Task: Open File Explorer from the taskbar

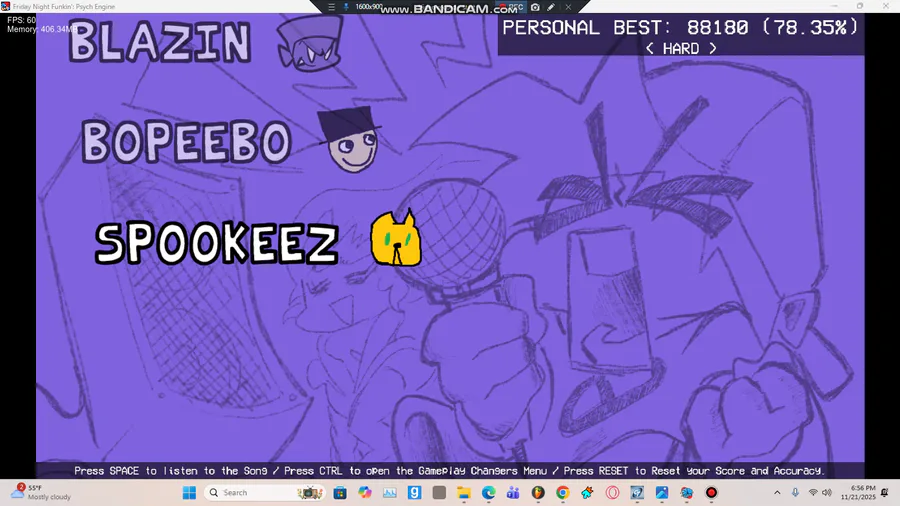Action: point(464,492)
